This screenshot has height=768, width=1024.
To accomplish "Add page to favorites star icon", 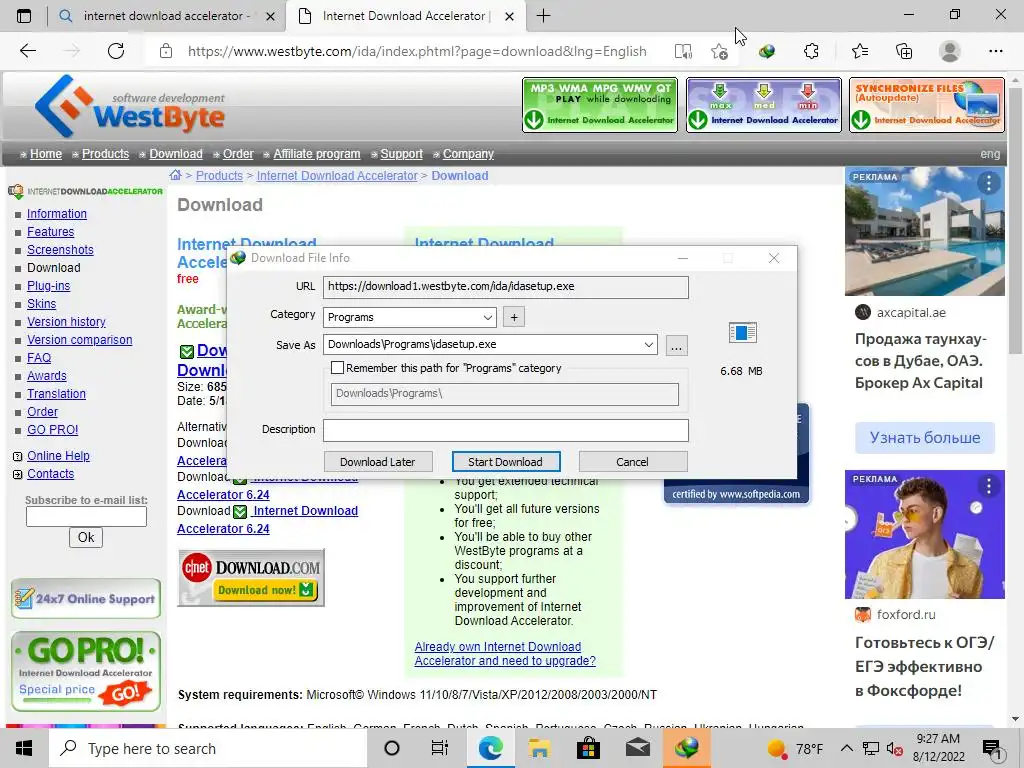I will click(x=719, y=52).
